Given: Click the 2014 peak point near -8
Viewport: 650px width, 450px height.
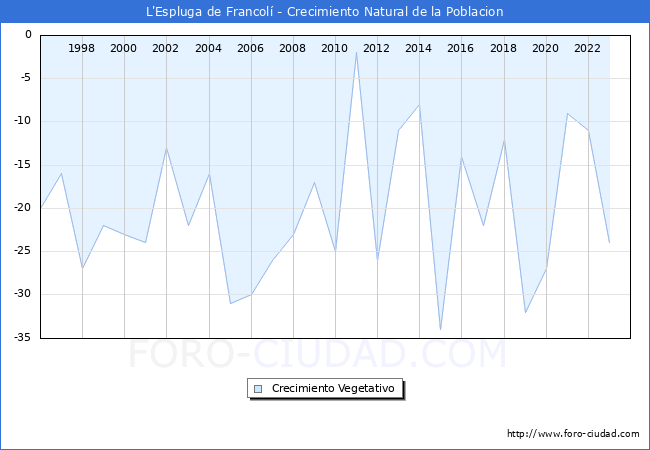Looking at the screenshot, I should click(x=419, y=105).
